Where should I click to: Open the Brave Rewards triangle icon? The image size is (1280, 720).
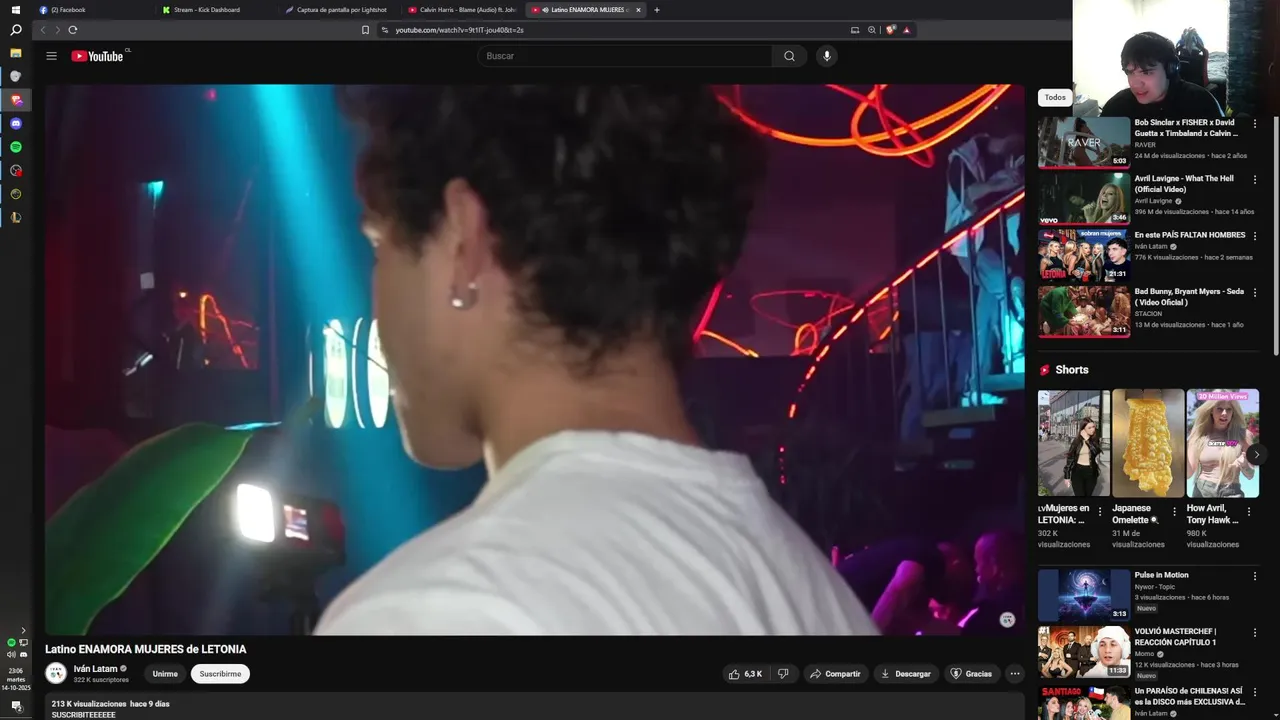(906, 30)
